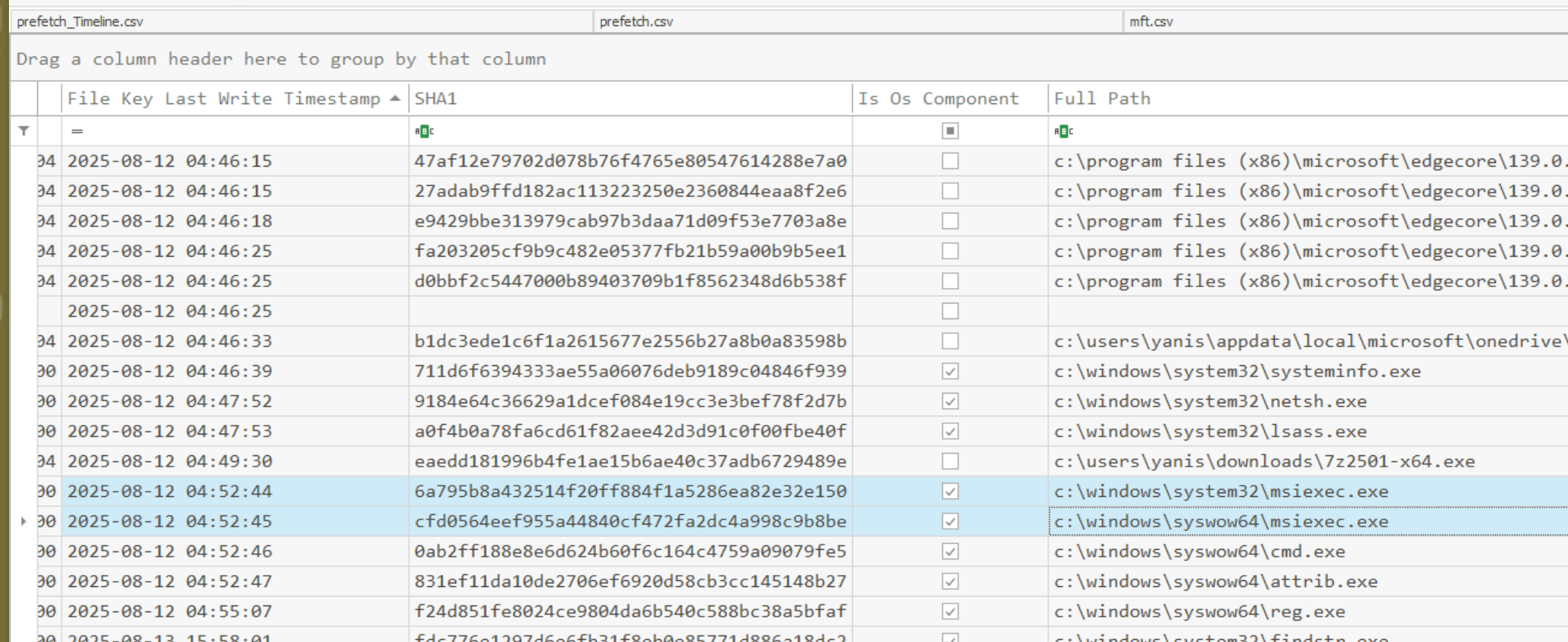Toggle Is Os Component checkbox for netsh.exe row
This screenshot has height=642, width=1568.
coord(950,401)
